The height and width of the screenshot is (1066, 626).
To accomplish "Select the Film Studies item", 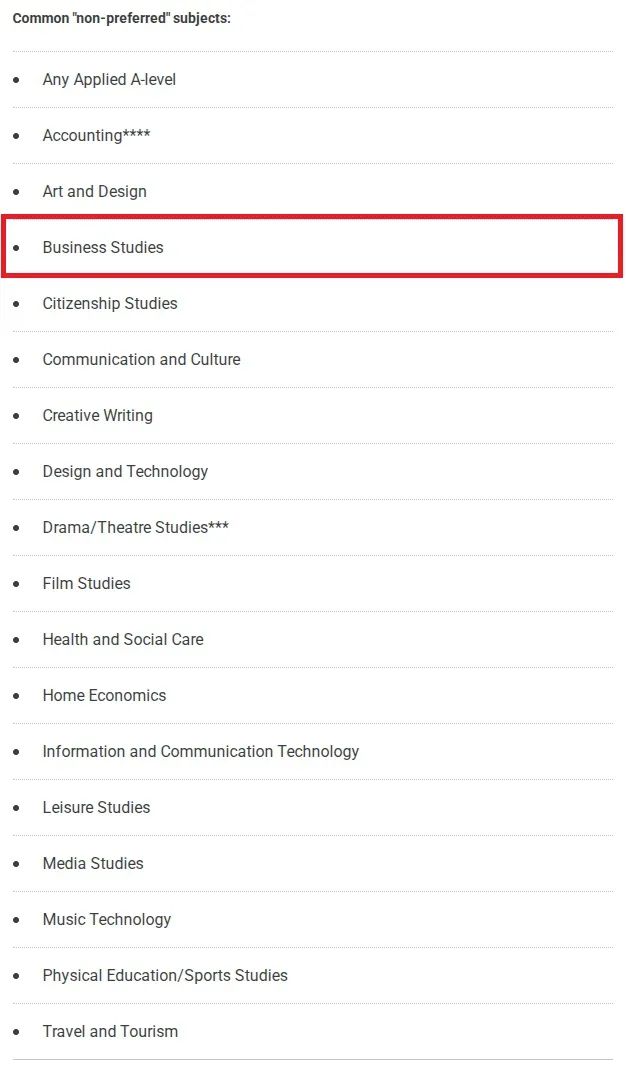I will 86,583.
